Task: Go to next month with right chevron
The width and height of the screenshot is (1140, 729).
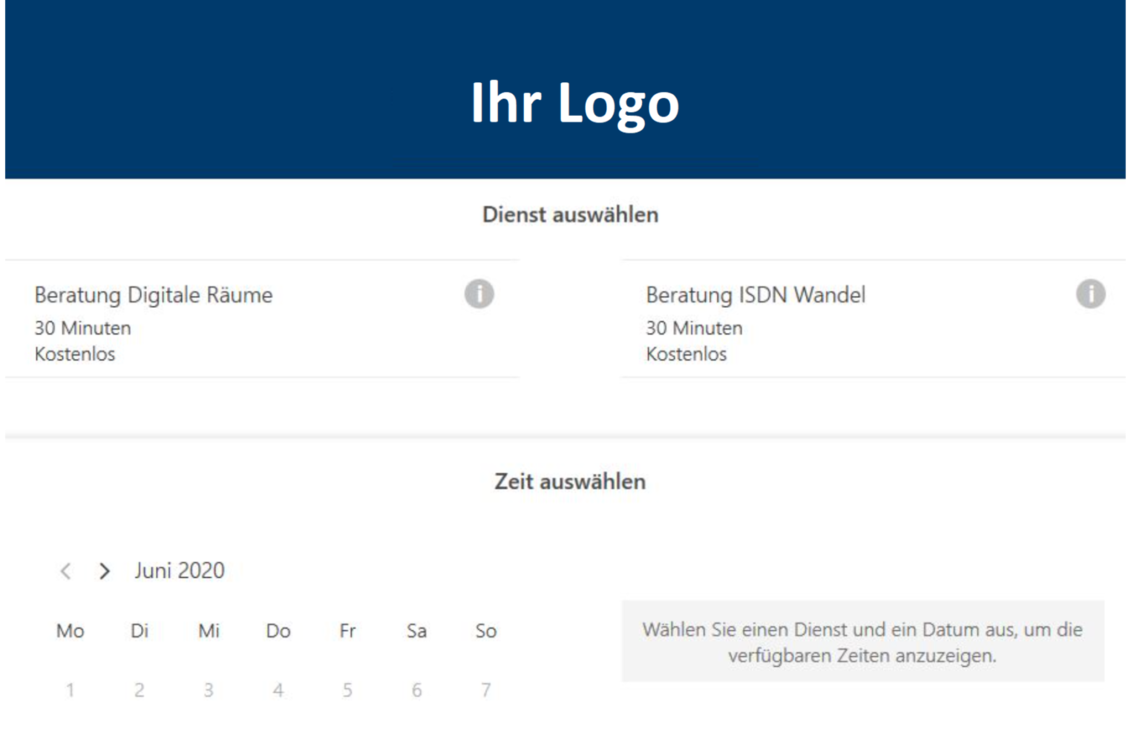Action: click(105, 571)
